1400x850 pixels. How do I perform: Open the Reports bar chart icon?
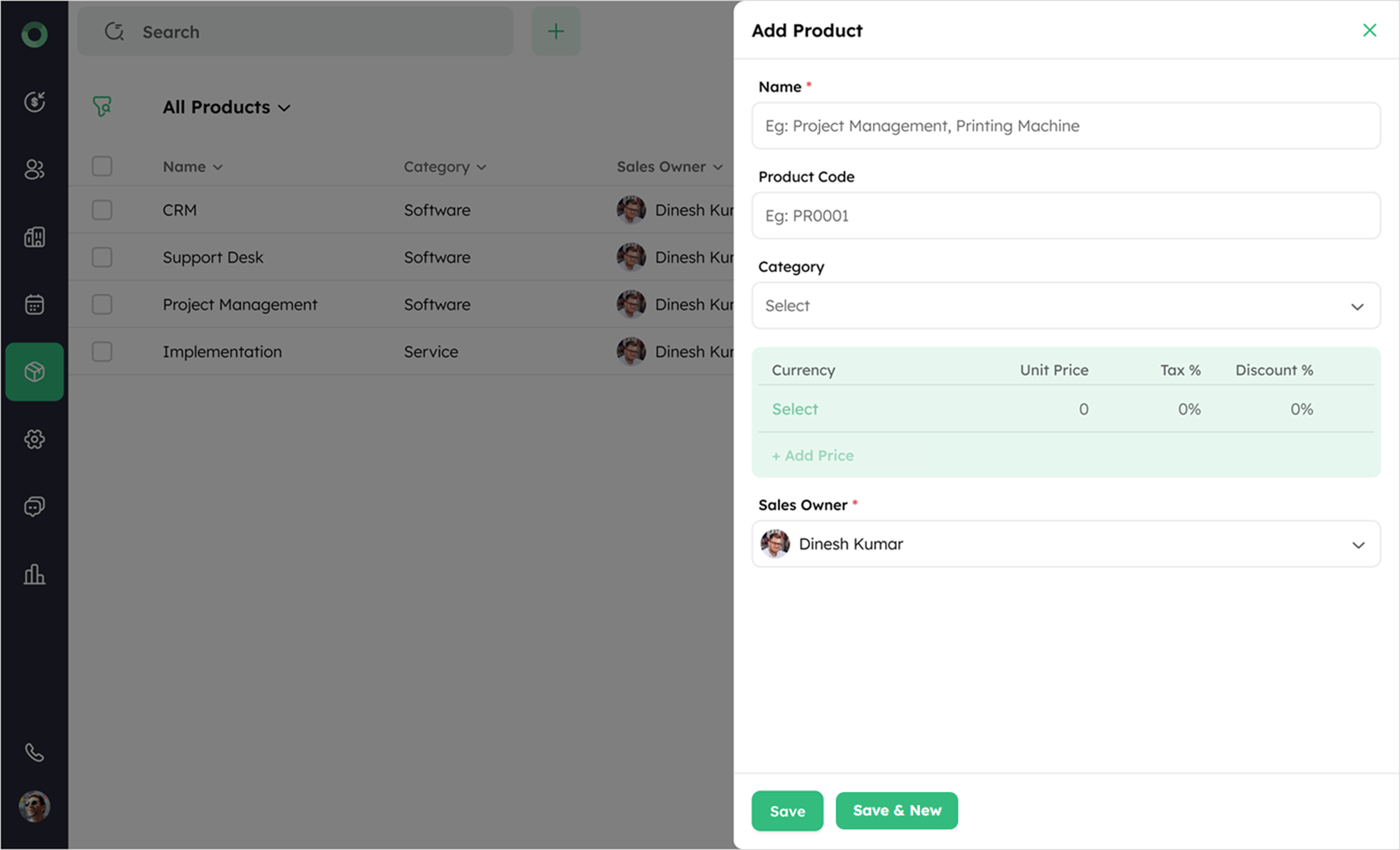[x=34, y=574]
